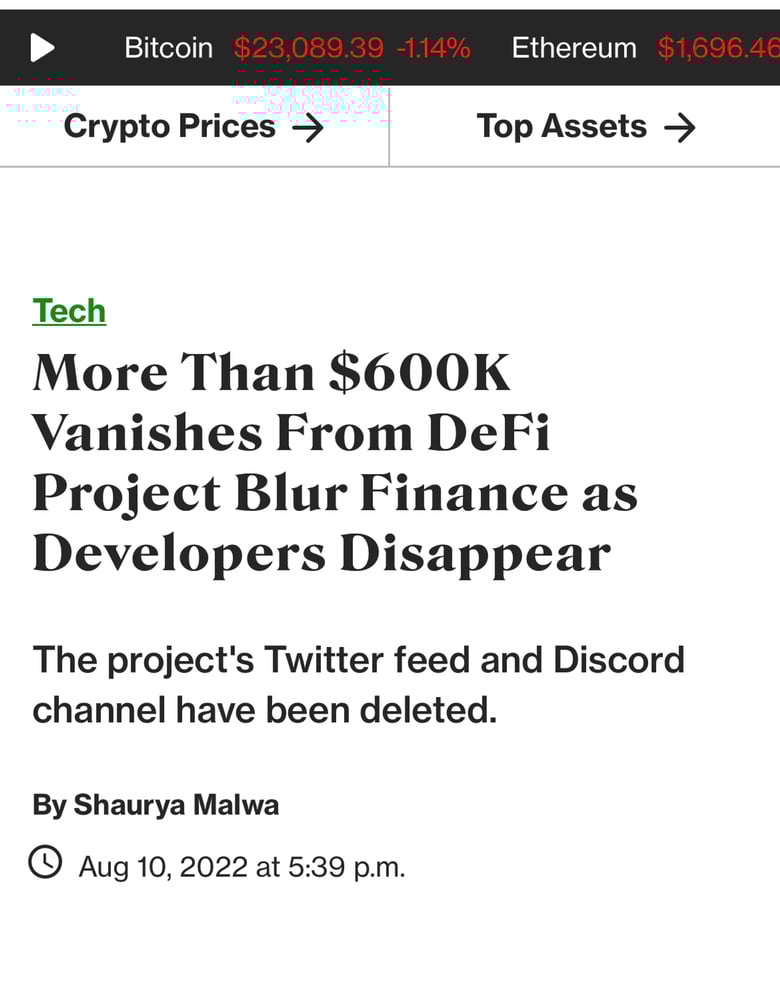The image size is (780, 1000).
Task: Click the divider between Crypto Prices and Top Assets
Action: click(x=389, y=127)
